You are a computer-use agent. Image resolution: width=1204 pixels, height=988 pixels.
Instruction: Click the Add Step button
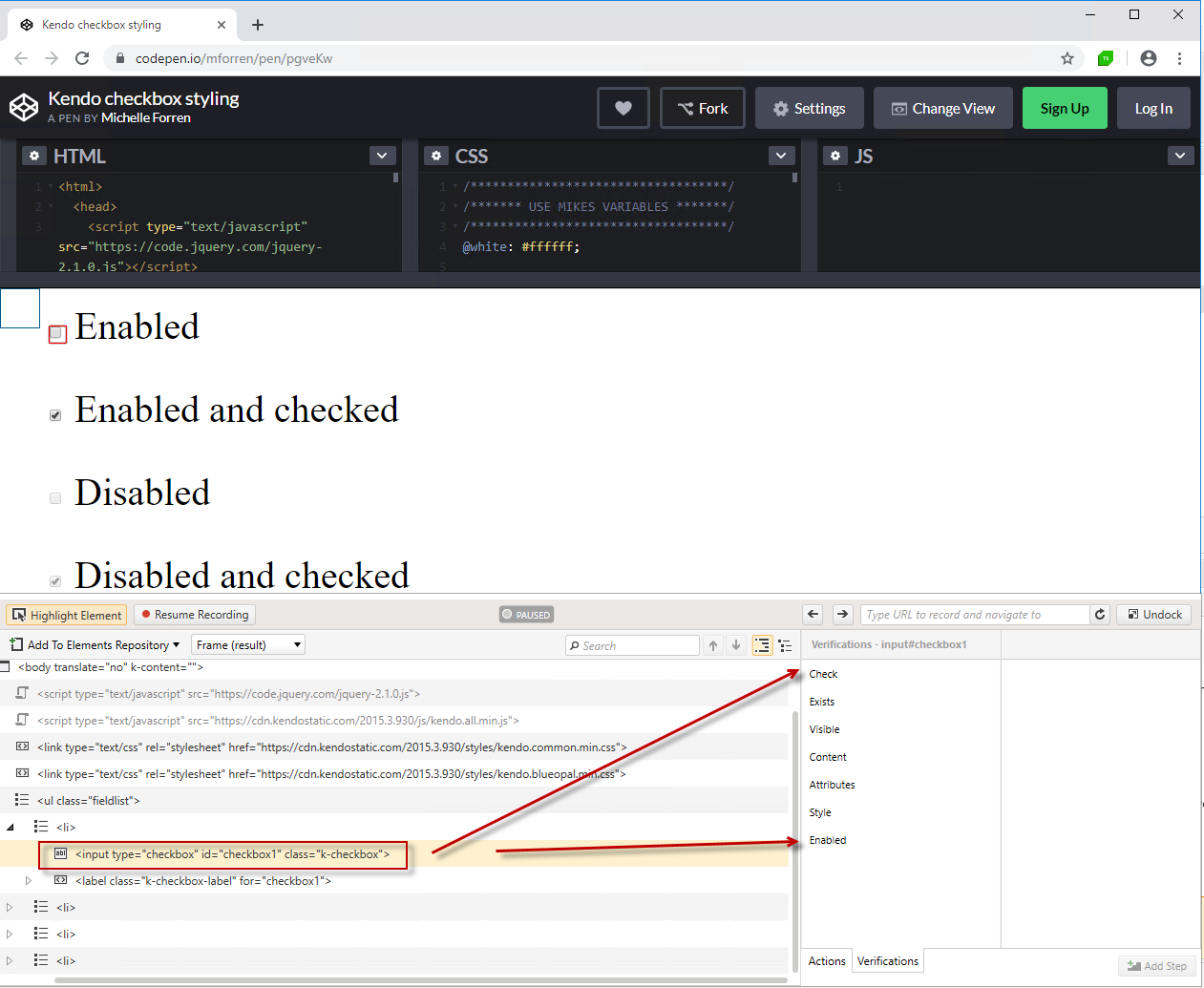(1157, 966)
